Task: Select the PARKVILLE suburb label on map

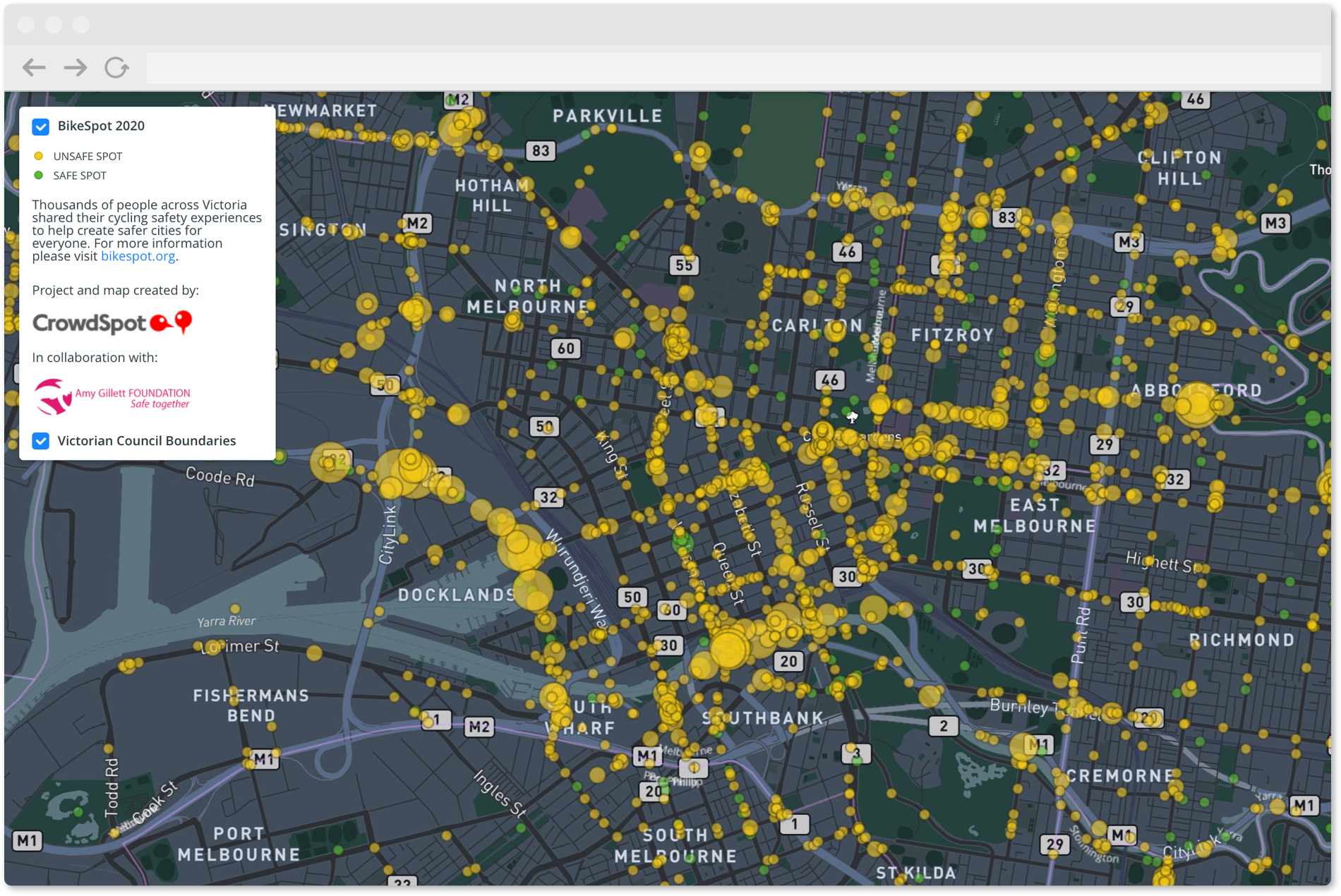Action: 608,116
